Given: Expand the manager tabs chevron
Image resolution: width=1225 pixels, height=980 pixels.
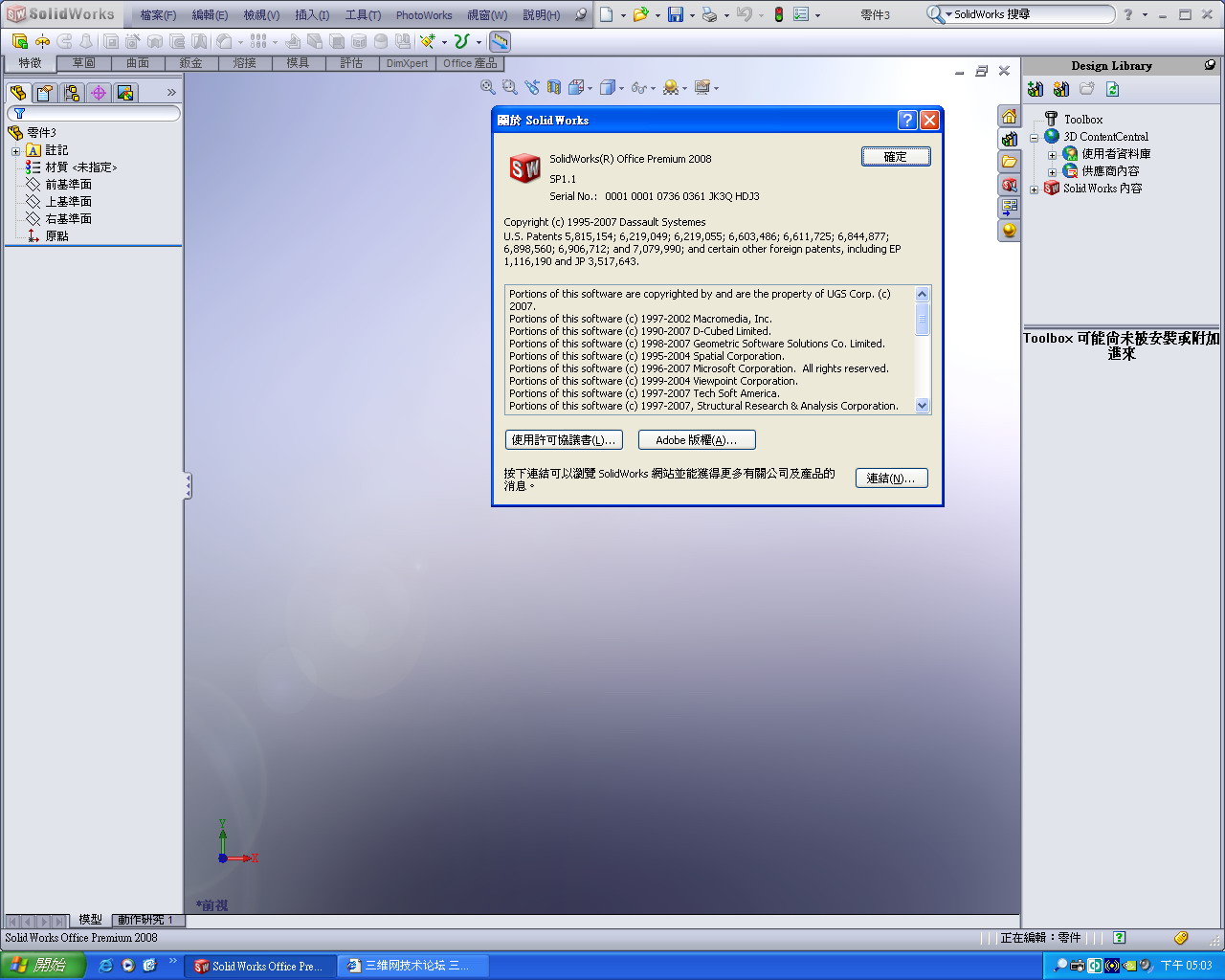Looking at the screenshot, I should (x=171, y=92).
